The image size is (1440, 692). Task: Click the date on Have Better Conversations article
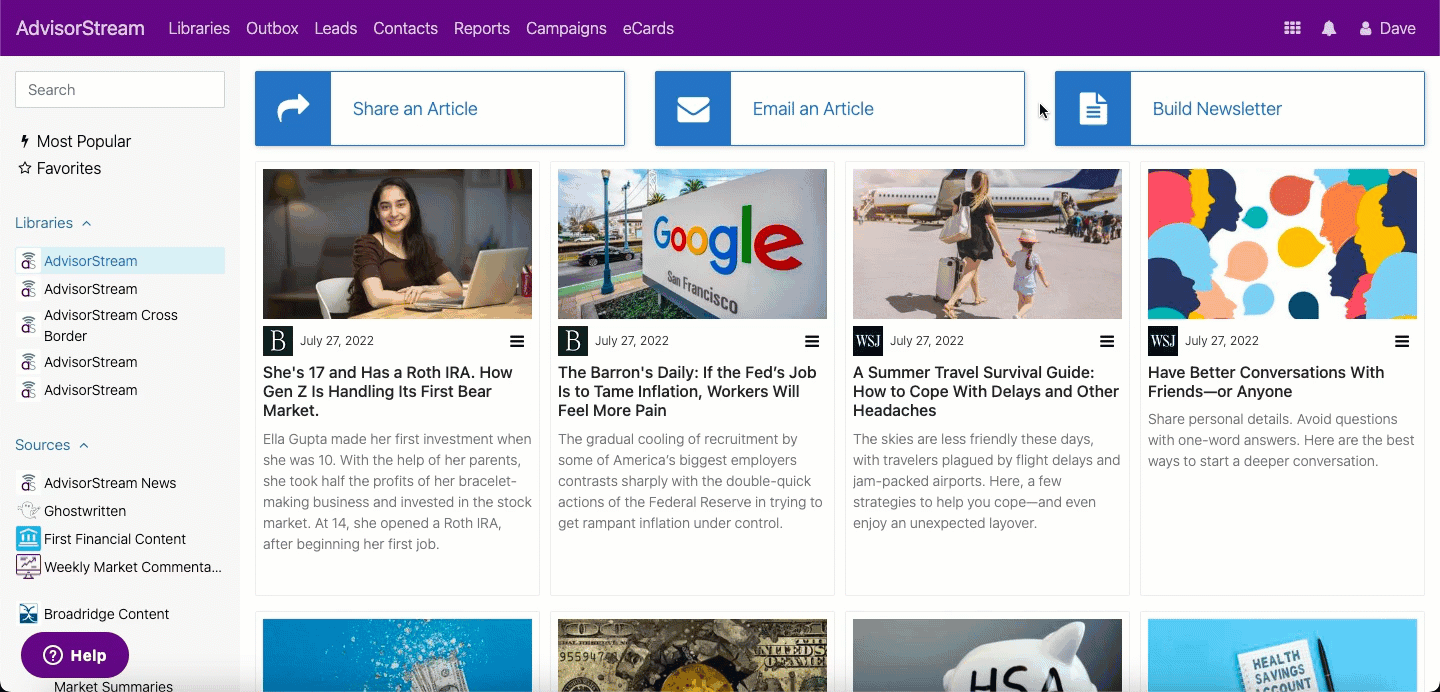(x=1221, y=341)
